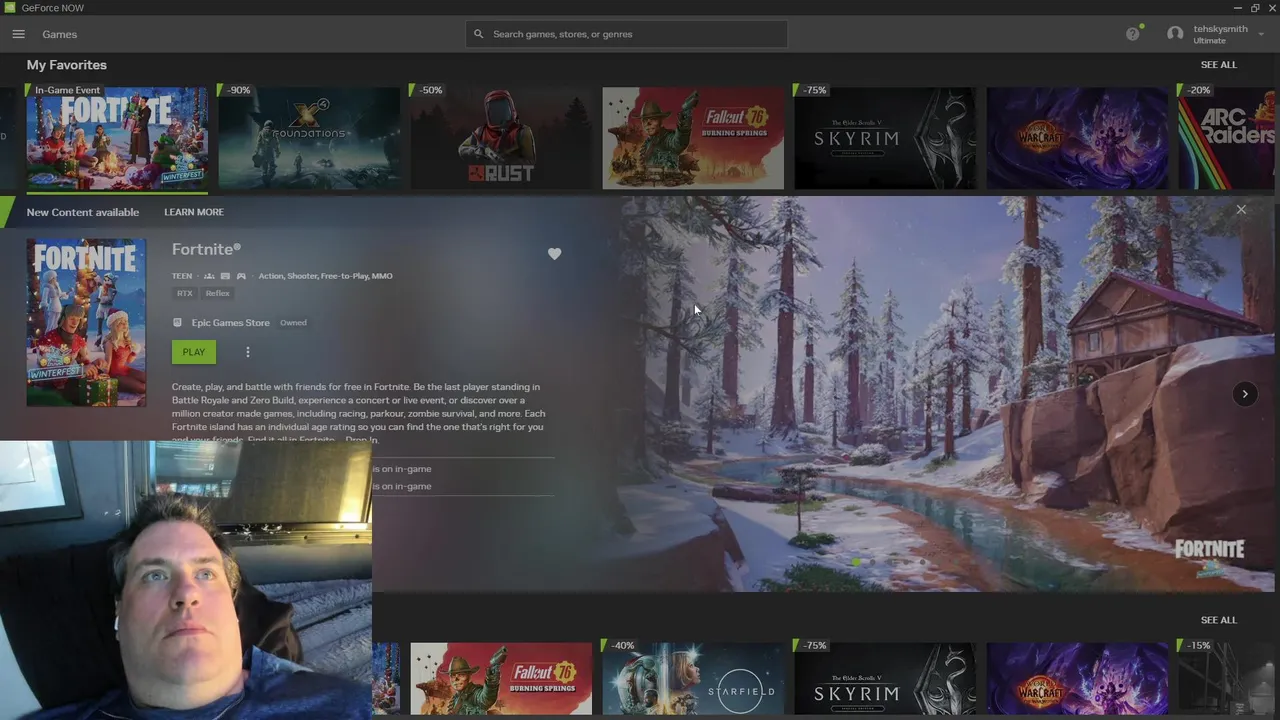Click SEE ALL for the lower row
The height and width of the screenshot is (720, 1280).
coord(1218,620)
